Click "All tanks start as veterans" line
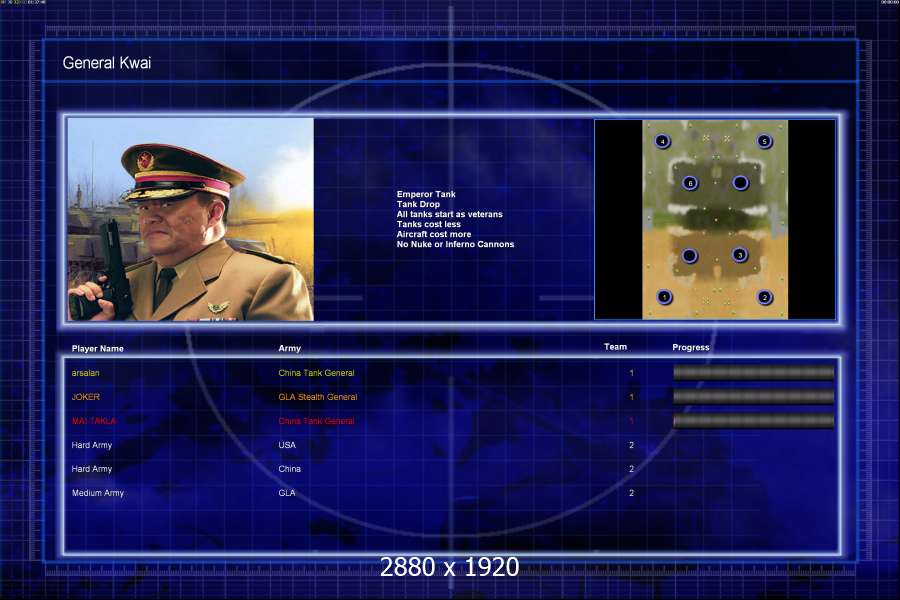900x600 pixels. point(449,214)
